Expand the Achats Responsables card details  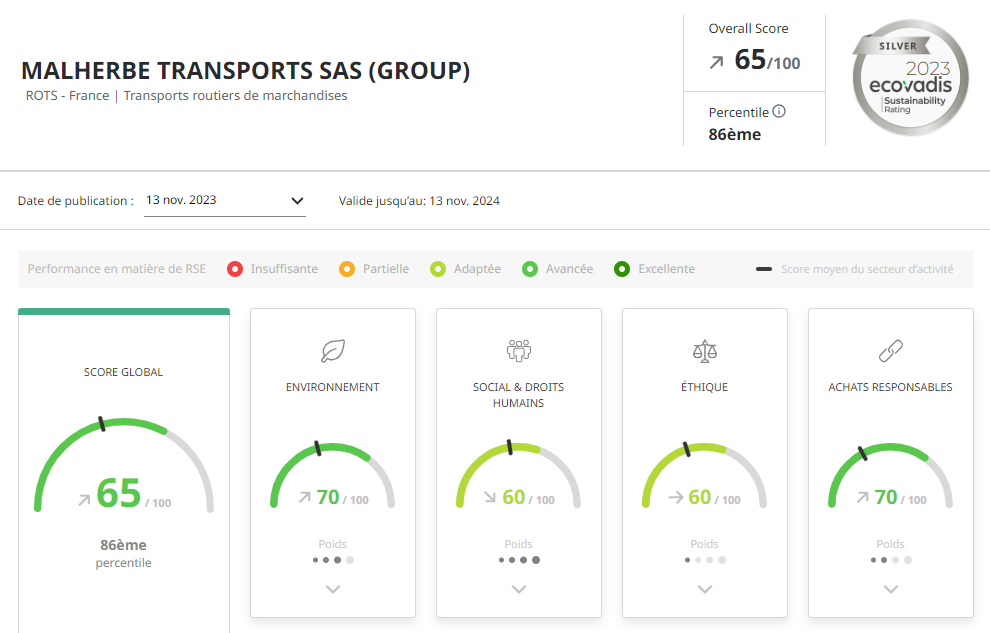pyautogui.click(x=891, y=589)
